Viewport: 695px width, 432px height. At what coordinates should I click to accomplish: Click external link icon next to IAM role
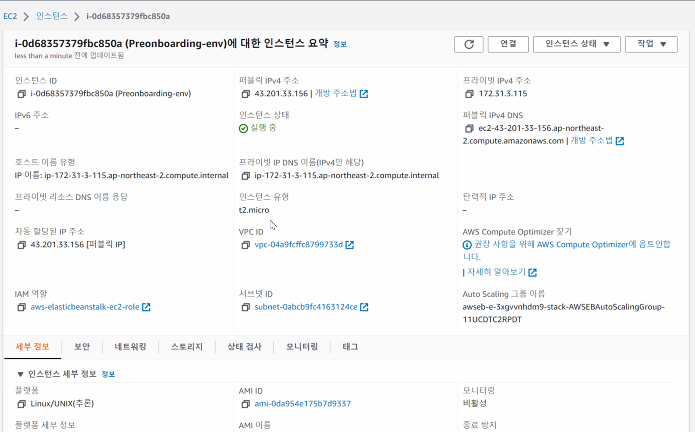146,307
